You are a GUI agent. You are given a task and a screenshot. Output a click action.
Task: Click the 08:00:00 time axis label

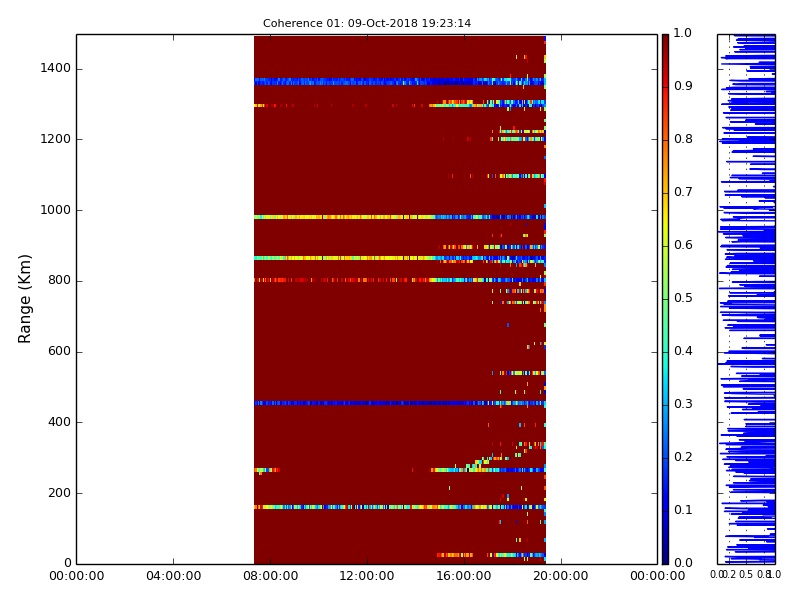(270, 576)
